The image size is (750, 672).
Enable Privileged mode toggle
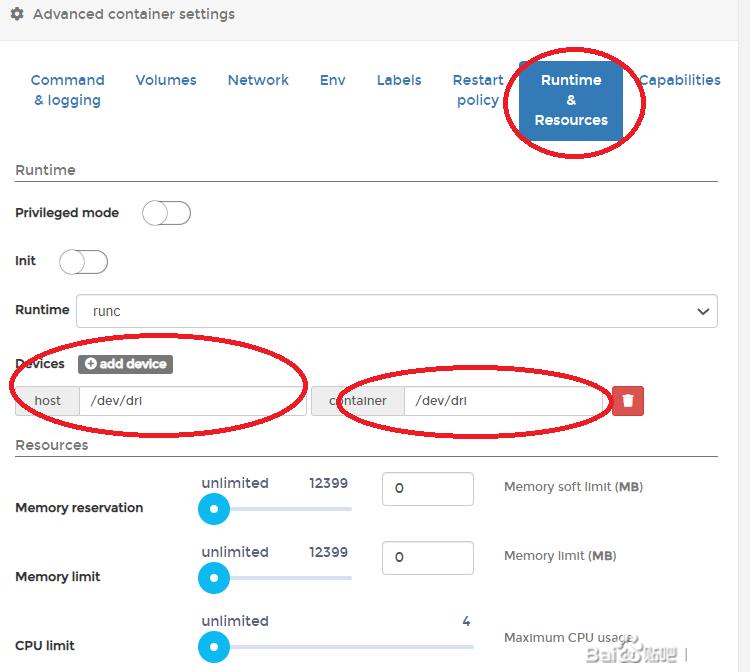click(x=166, y=213)
